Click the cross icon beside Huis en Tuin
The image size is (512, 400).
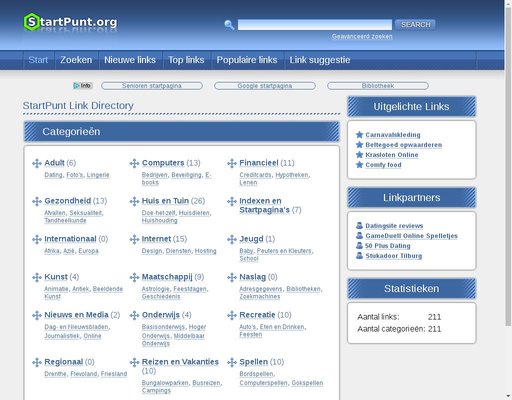pyautogui.click(x=134, y=201)
